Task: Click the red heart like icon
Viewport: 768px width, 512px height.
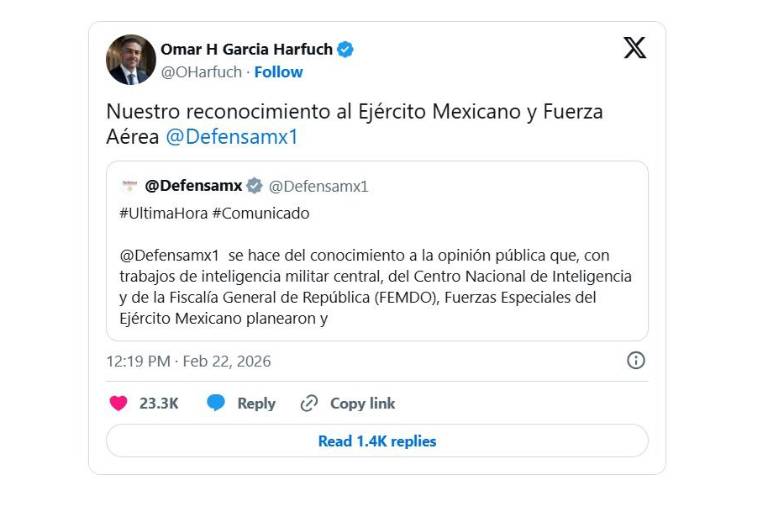Action: (118, 403)
